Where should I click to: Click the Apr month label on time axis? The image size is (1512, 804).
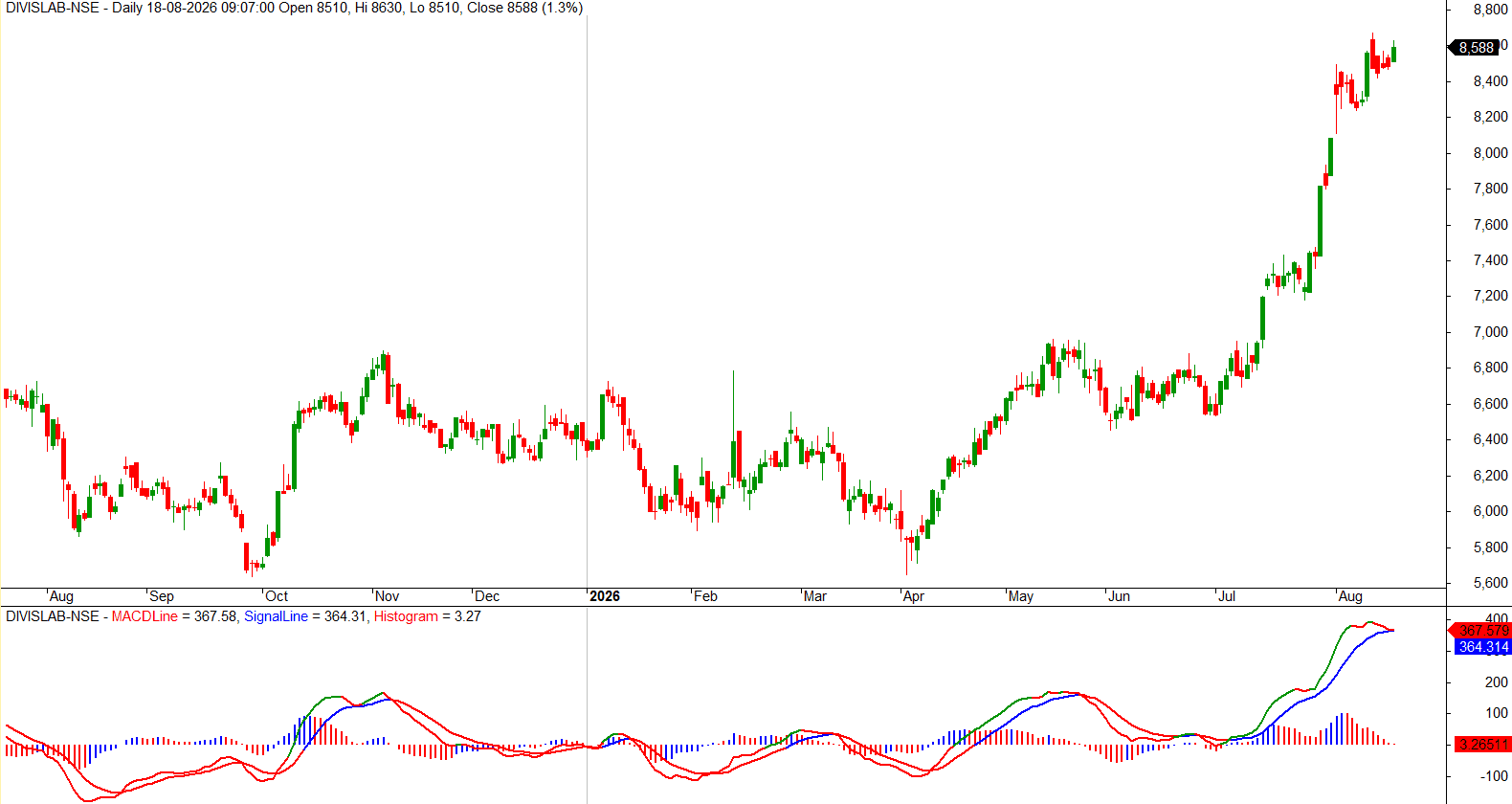click(x=914, y=596)
